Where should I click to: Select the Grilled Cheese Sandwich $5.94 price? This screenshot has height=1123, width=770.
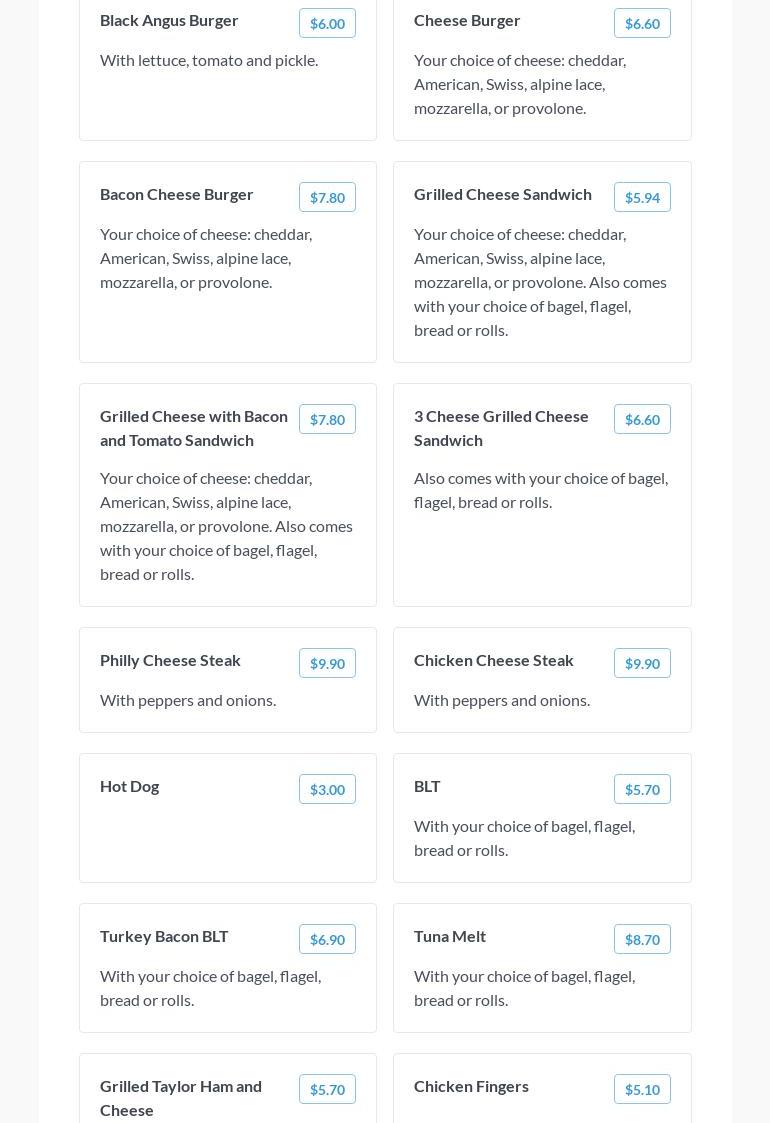tap(642, 197)
